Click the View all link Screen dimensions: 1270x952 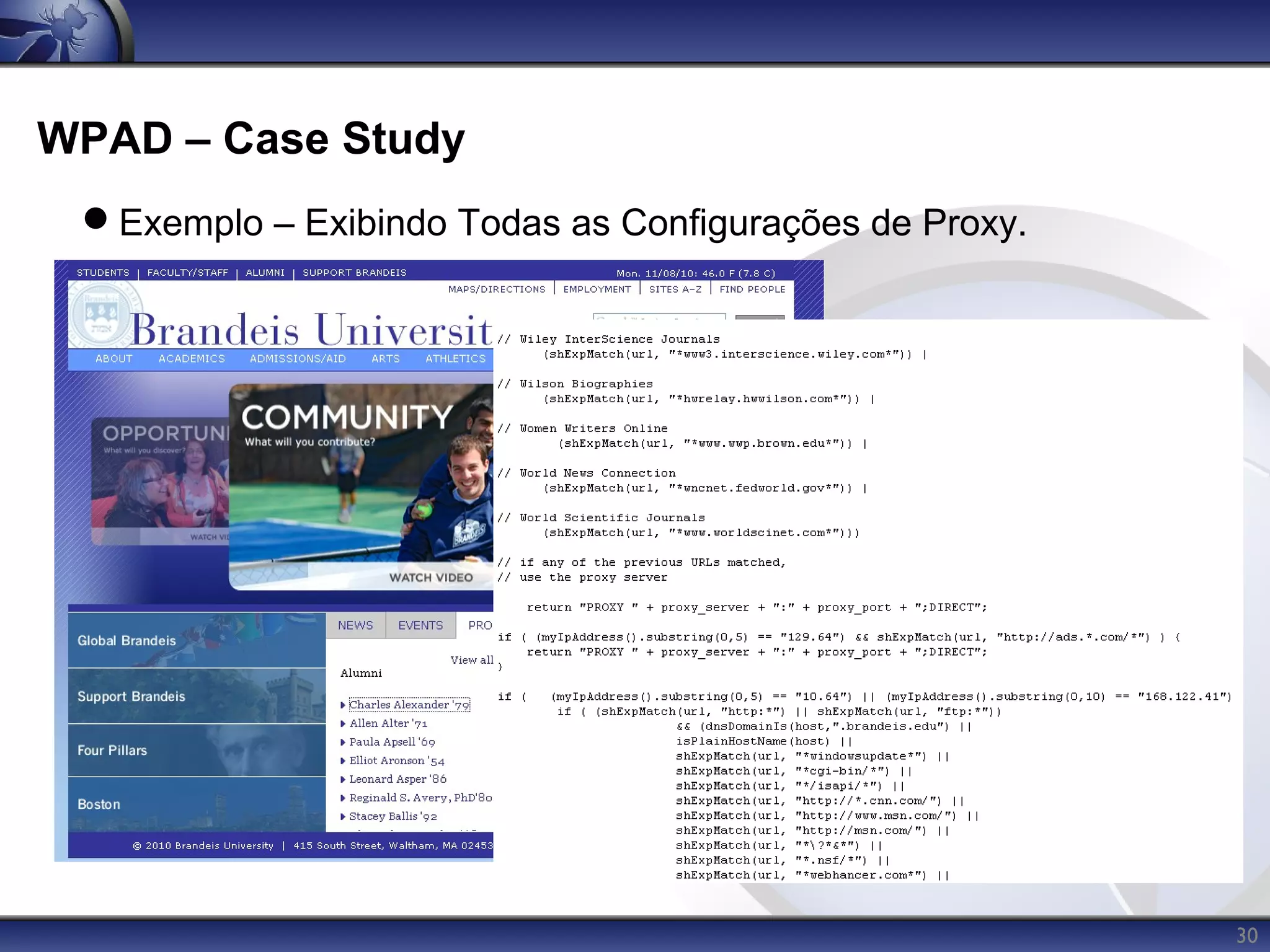(x=472, y=660)
